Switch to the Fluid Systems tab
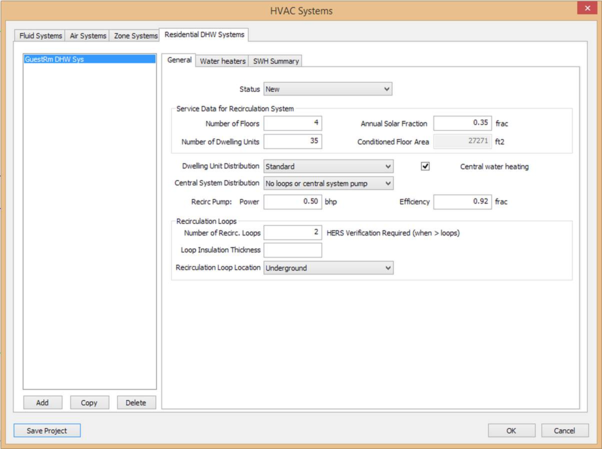602x449 pixels. 41,36
